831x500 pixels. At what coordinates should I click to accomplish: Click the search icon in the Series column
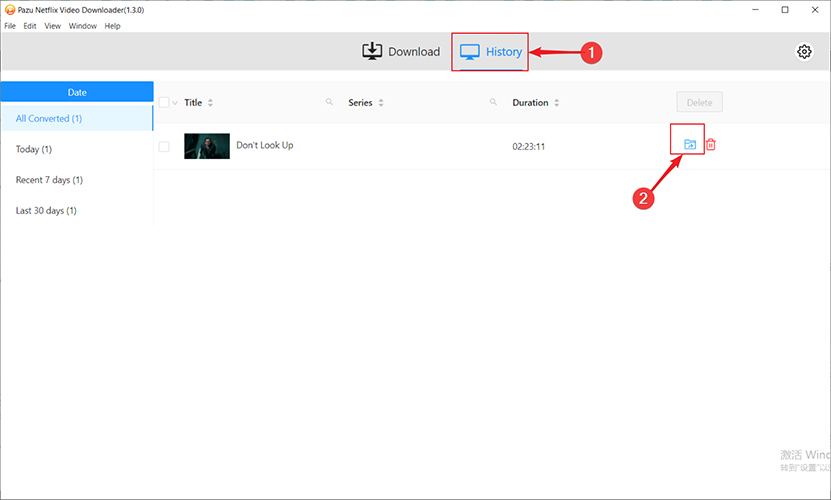click(x=493, y=103)
